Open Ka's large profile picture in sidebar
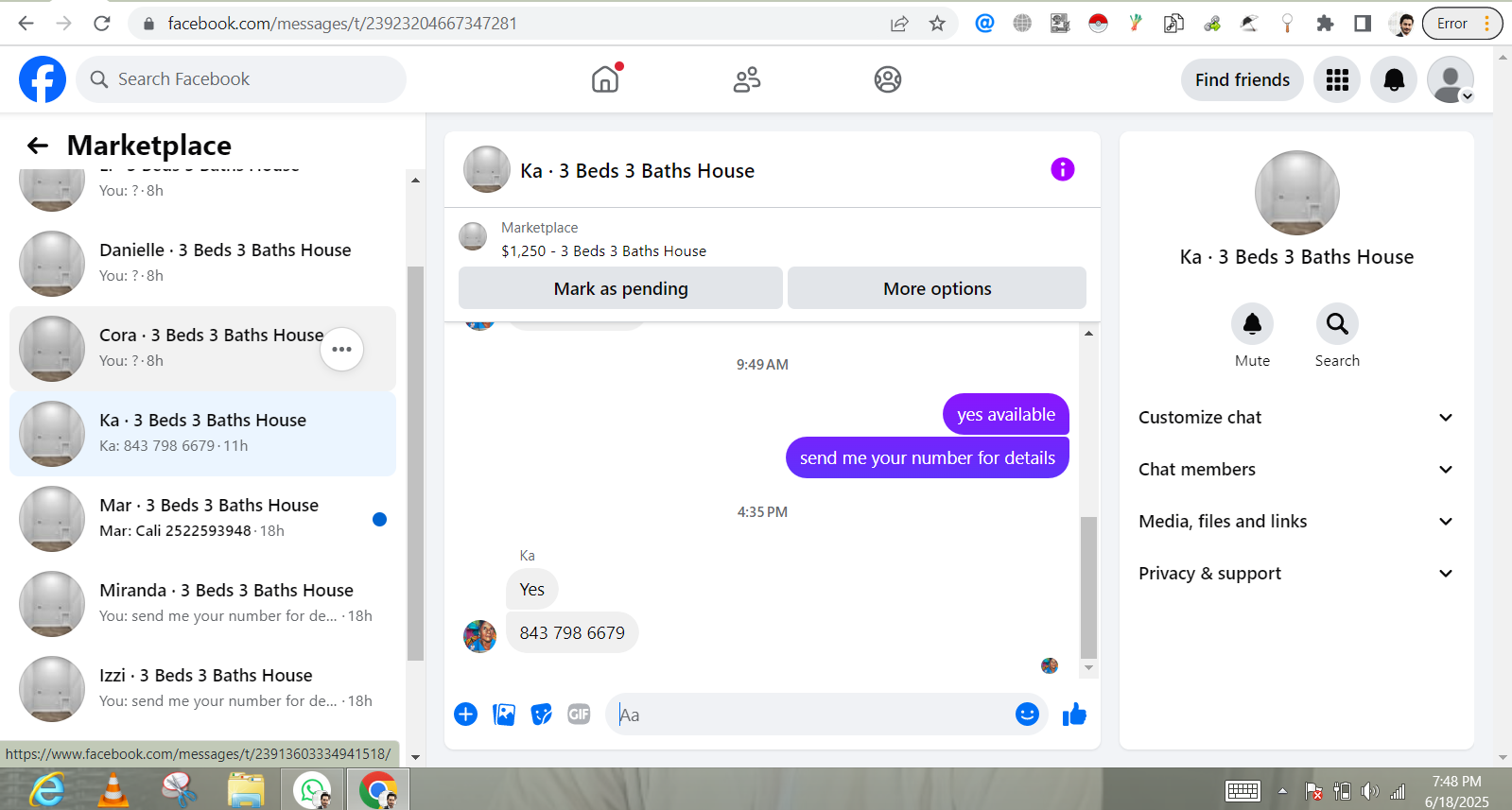Viewport: 1512px width, 810px height. point(1296,193)
